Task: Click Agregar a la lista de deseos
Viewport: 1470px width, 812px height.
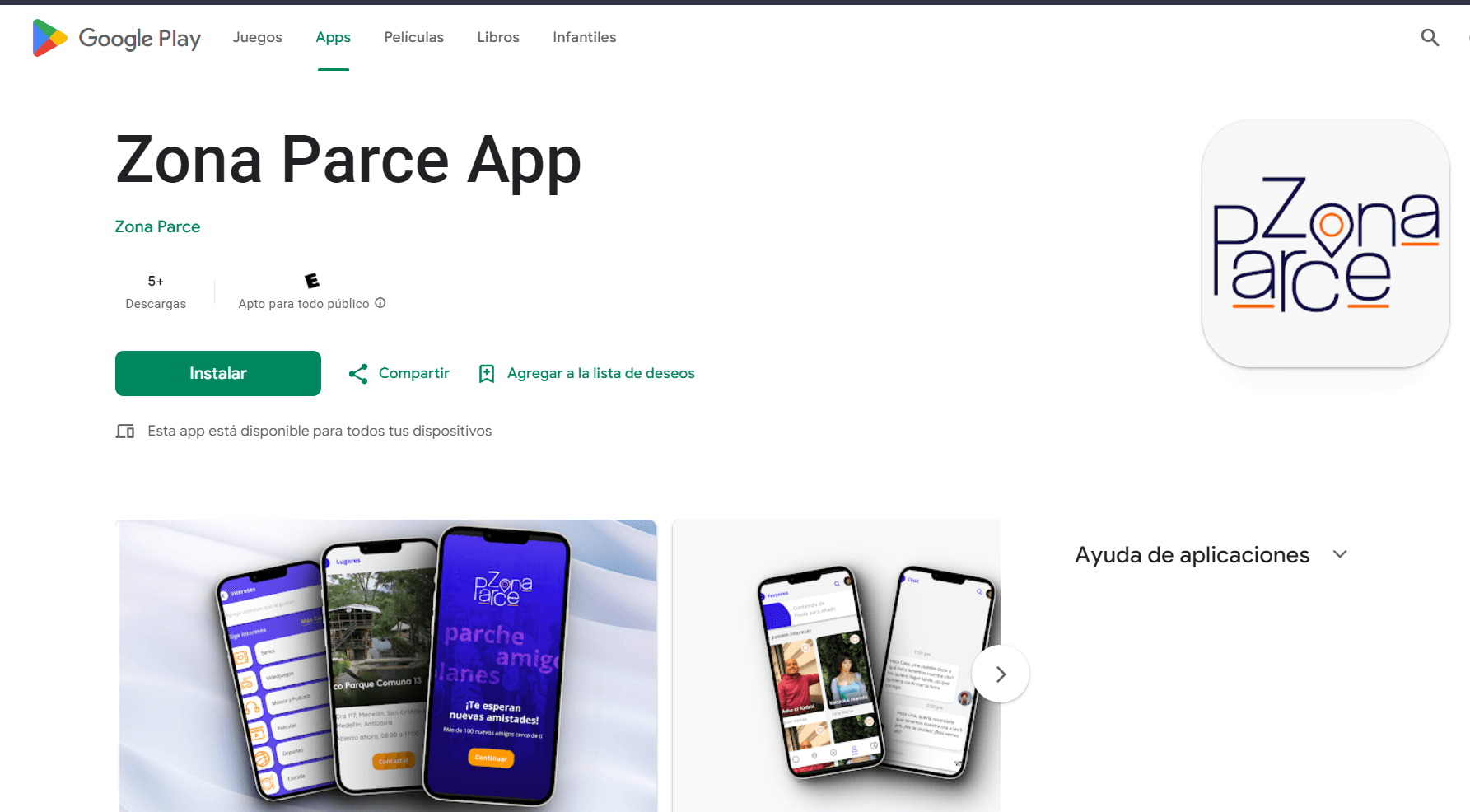Action: [x=601, y=374]
